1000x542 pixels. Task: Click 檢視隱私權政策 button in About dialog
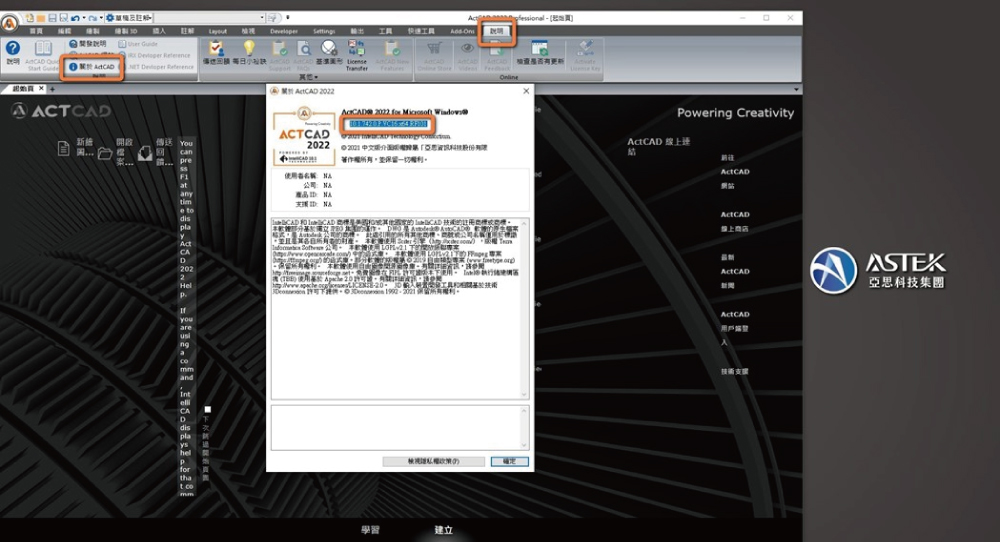click(433, 461)
